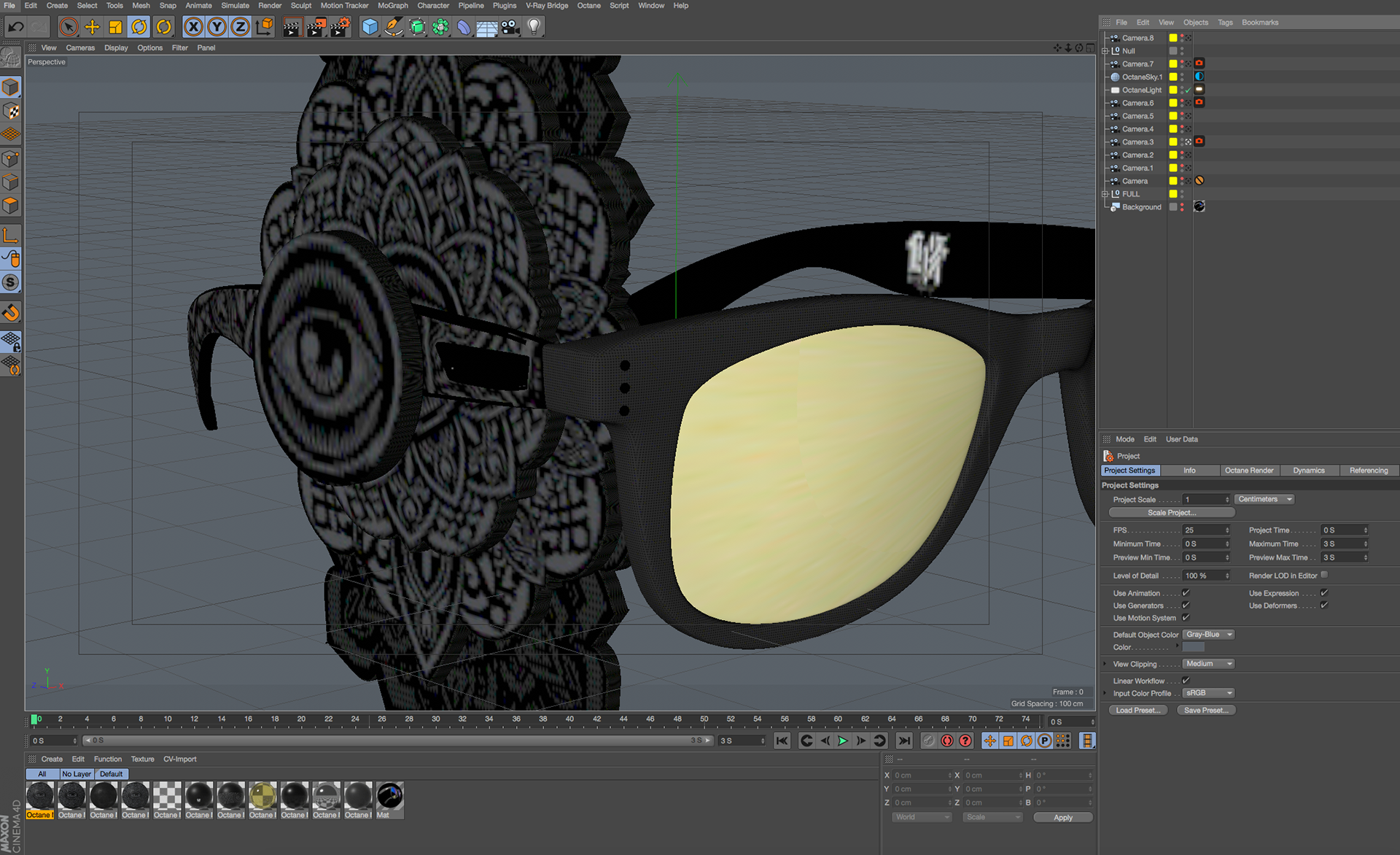The width and height of the screenshot is (1400, 855).
Task: Toggle Linear Workflow checkbox
Action: point(1186,681)
